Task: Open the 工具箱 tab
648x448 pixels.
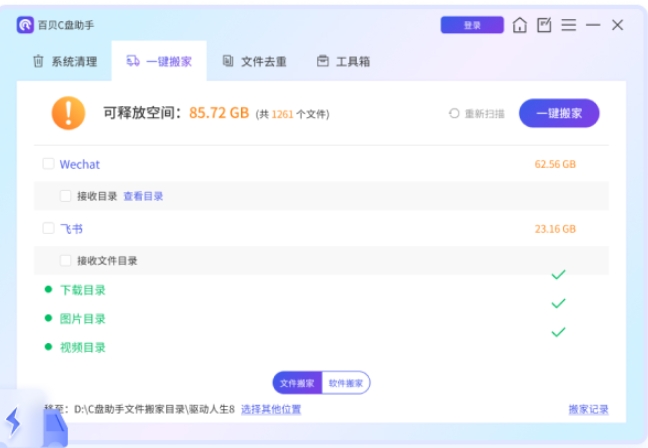Action: (343, 61)
